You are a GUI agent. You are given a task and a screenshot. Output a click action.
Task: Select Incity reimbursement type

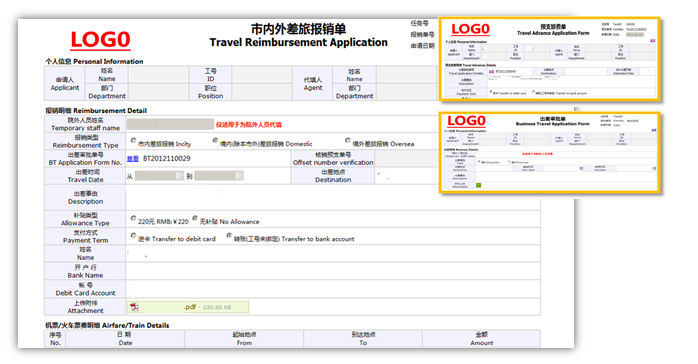[x=133, y=141]
